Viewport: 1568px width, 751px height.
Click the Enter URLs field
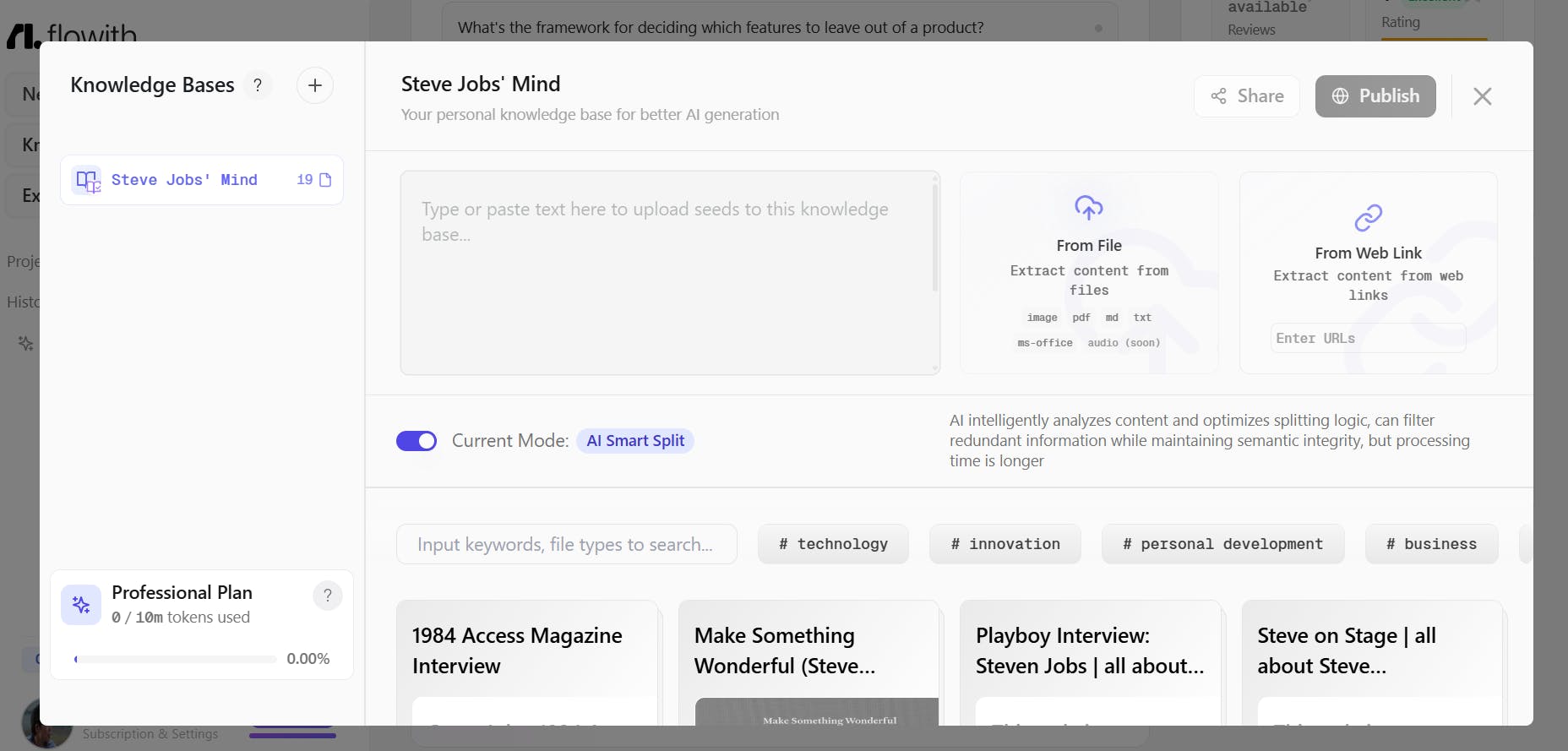1368,338
